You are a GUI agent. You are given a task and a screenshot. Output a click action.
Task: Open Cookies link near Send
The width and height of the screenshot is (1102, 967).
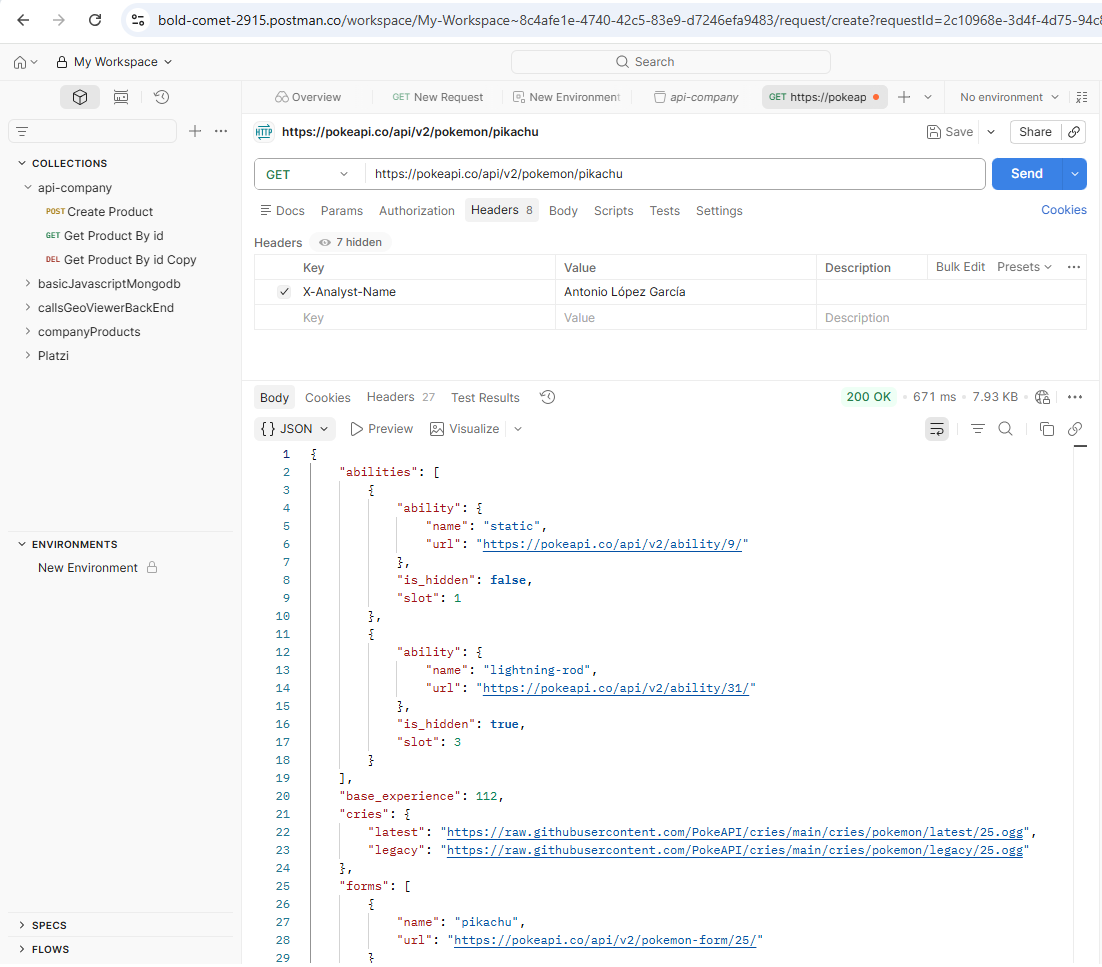pyautogui.click(x=1063, y=209)
